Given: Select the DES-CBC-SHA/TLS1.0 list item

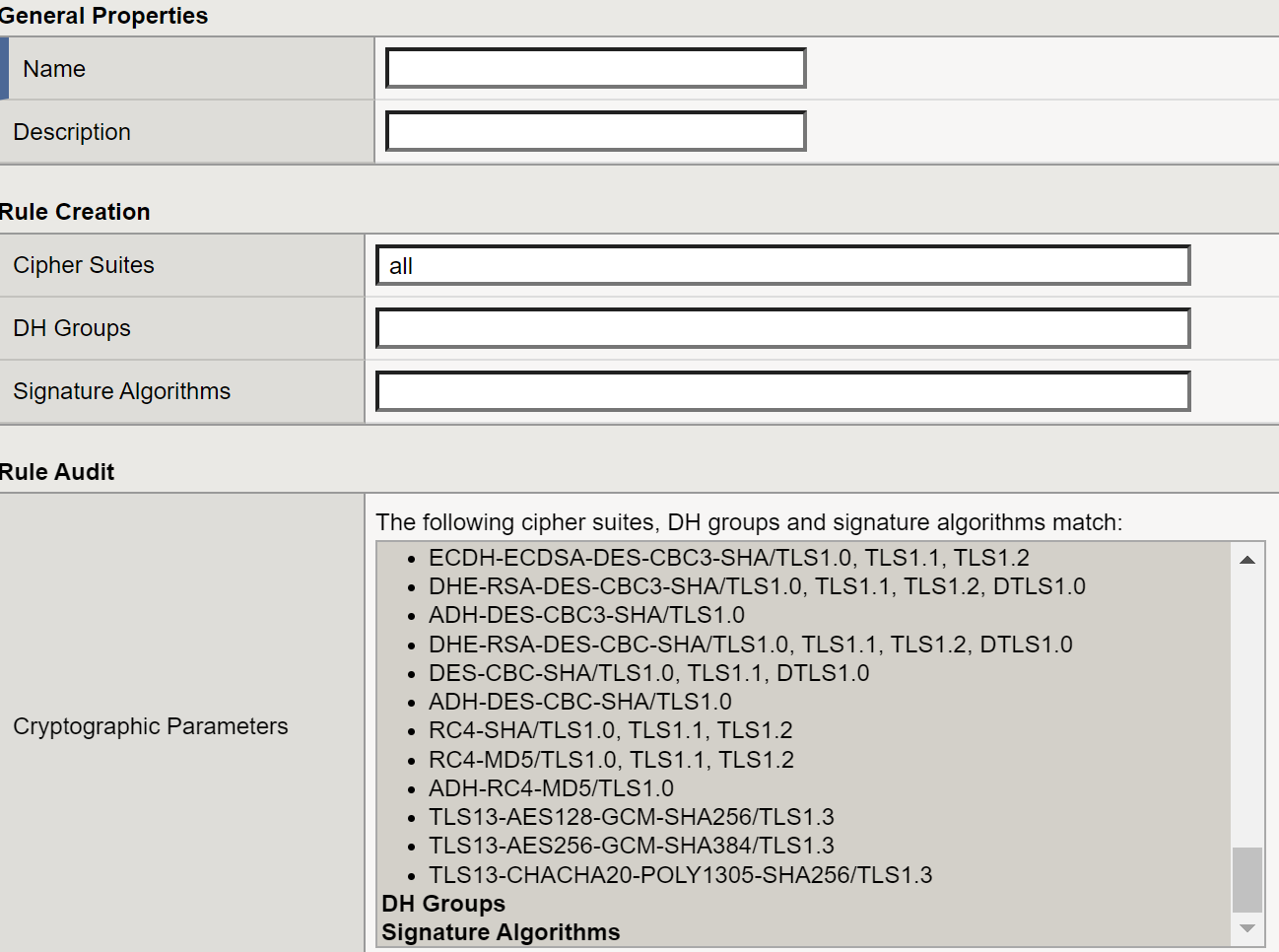Looking at the screenshot, I should (648, 673).
